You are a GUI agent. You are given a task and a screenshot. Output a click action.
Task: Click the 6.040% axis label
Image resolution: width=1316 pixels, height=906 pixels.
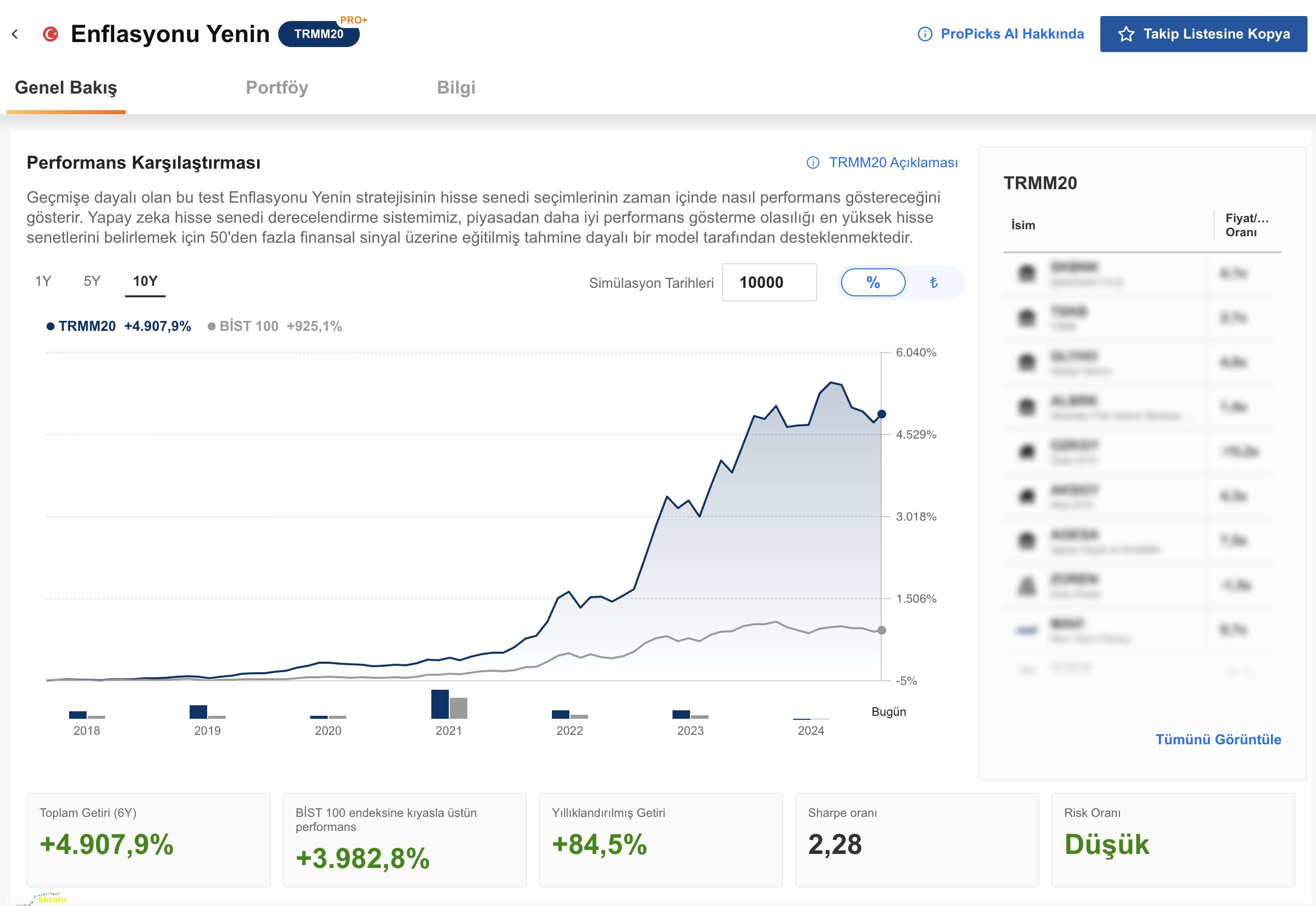916,352
